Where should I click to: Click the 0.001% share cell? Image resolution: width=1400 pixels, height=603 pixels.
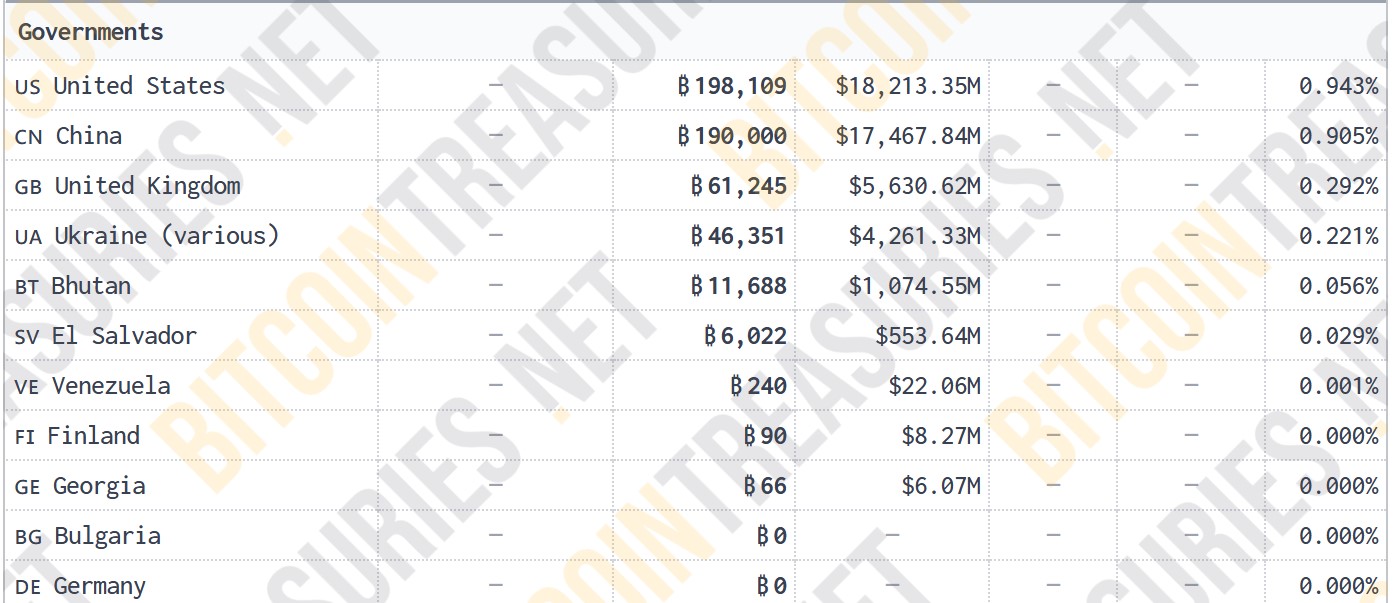point(1339,386)
